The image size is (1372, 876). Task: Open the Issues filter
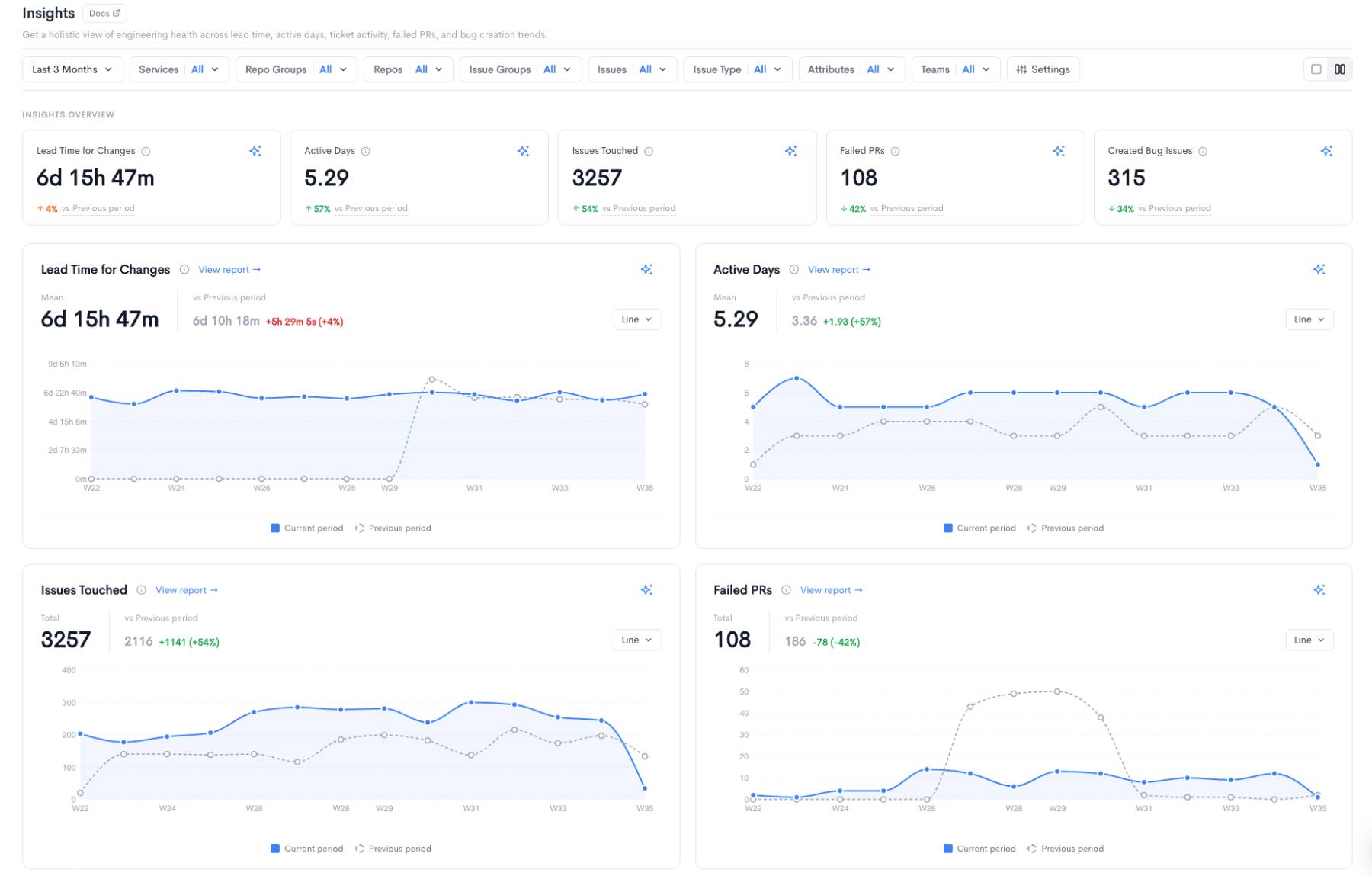[x=633, y=69]
